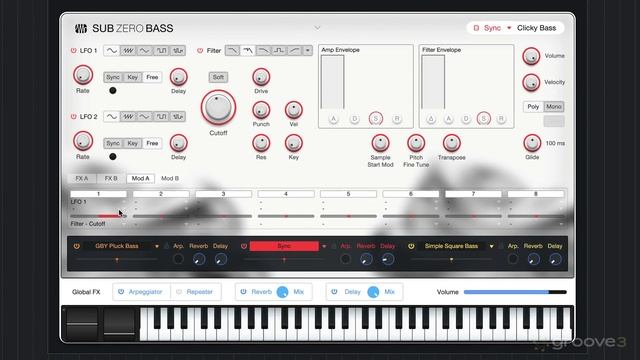This screenshot has width=640, height=360.
Task: Toggle GBY Pluck Bass layer power
Action: [76, 246]
